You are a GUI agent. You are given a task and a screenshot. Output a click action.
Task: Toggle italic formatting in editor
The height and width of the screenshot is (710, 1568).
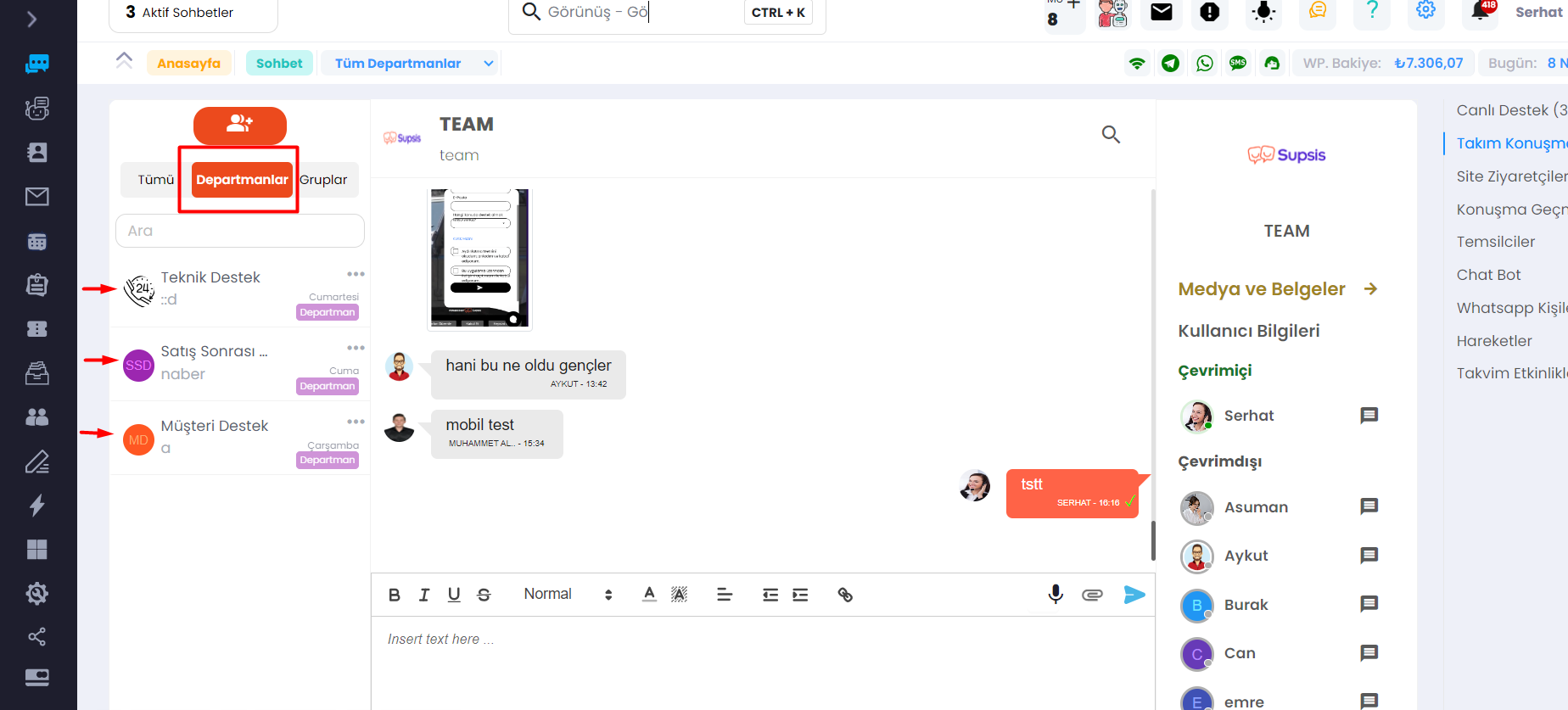[424, 595]
